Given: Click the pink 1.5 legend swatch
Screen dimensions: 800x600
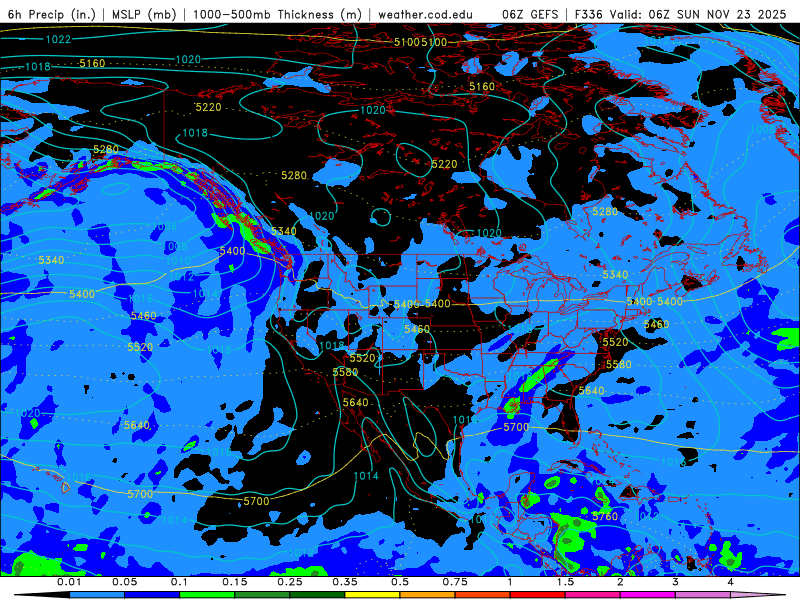Looking at the screenshot, I should tap(592, 595).
